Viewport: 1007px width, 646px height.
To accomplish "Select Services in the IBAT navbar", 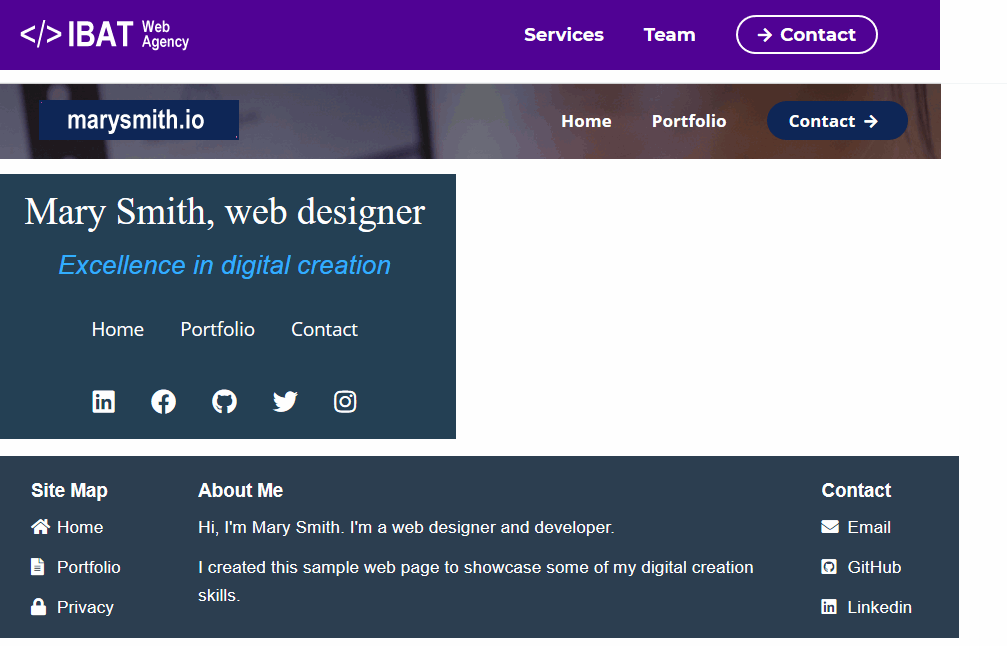I will pos(563,34).
